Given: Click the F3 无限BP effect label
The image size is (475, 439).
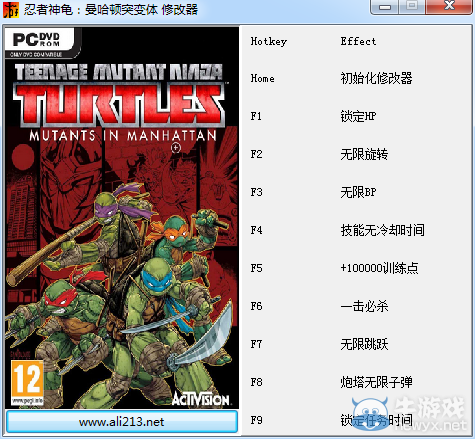Looking at the screenshot, I should click(x=358, y=192).
